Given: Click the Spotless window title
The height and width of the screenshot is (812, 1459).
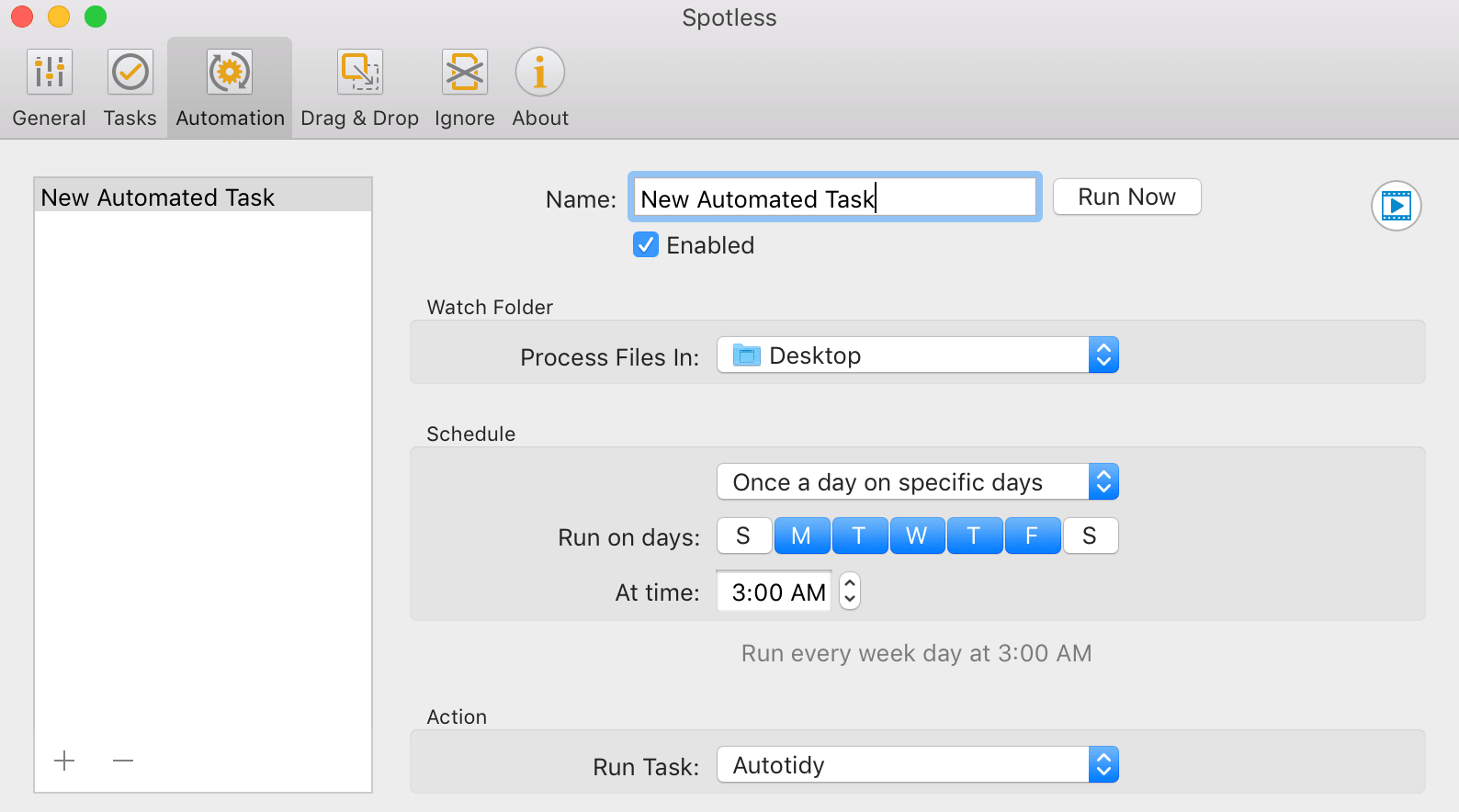Looking at the screenshot, I should 729,17.
